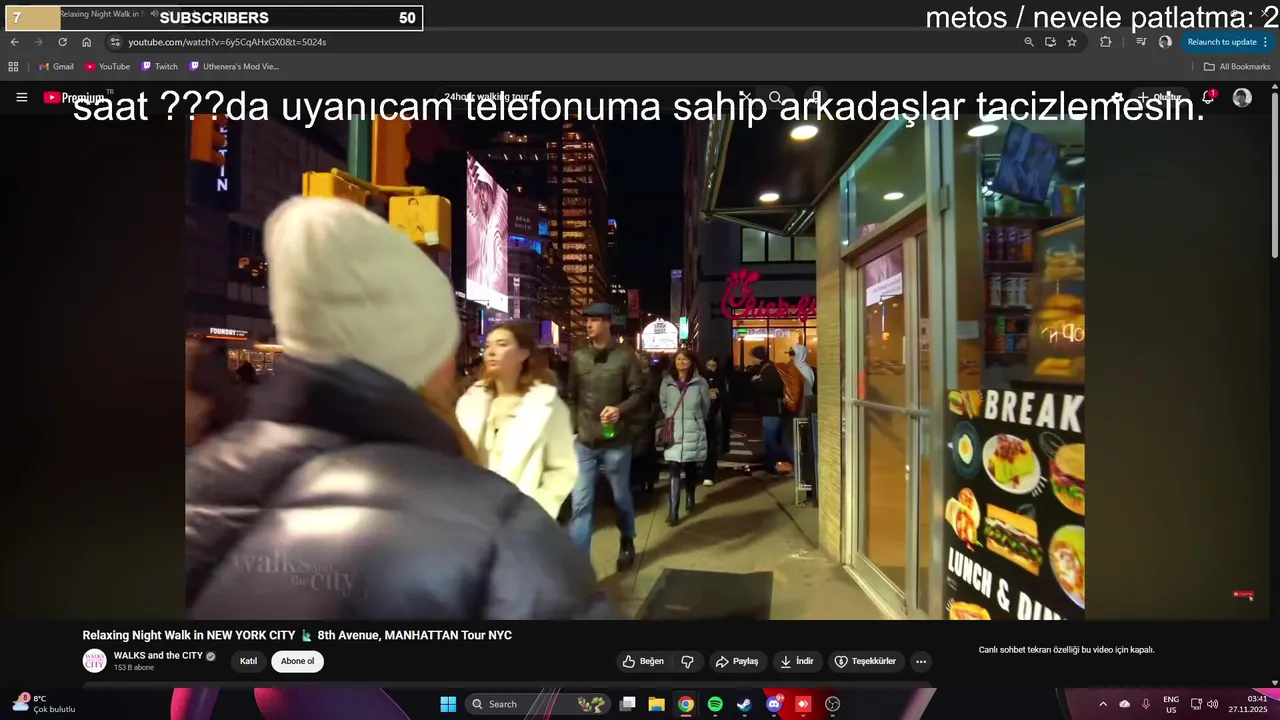This screenshot has height=720, width=1280.
Task: Open the Chrome extensions puzzle icon
Action: point(1105,42)
